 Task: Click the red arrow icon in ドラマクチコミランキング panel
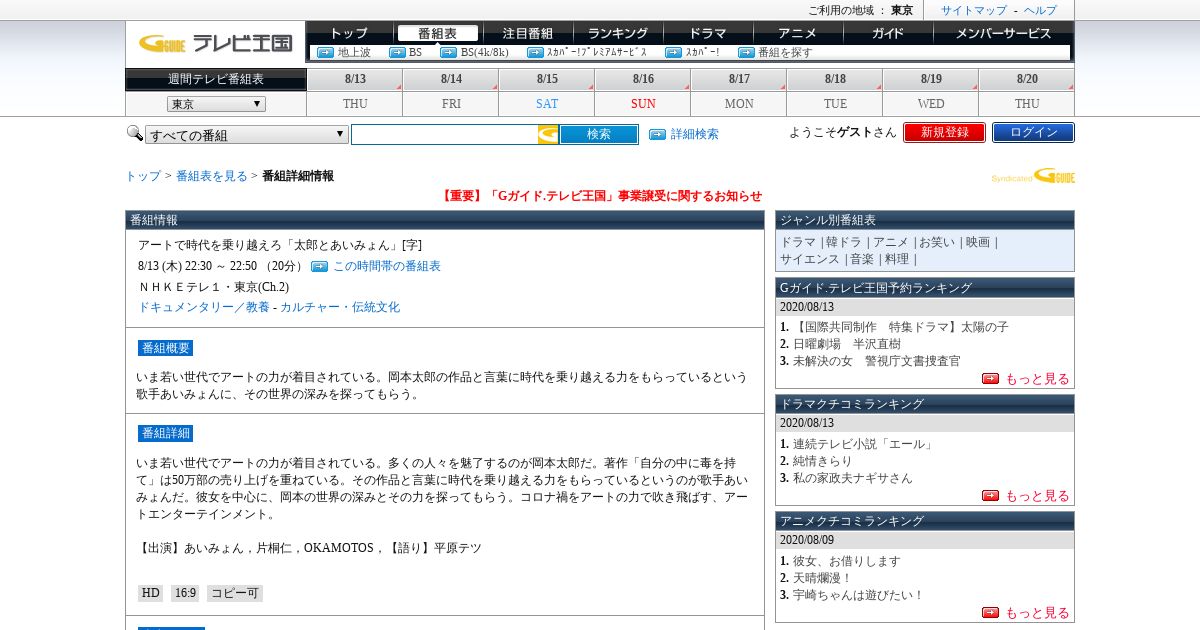(990, 495)
